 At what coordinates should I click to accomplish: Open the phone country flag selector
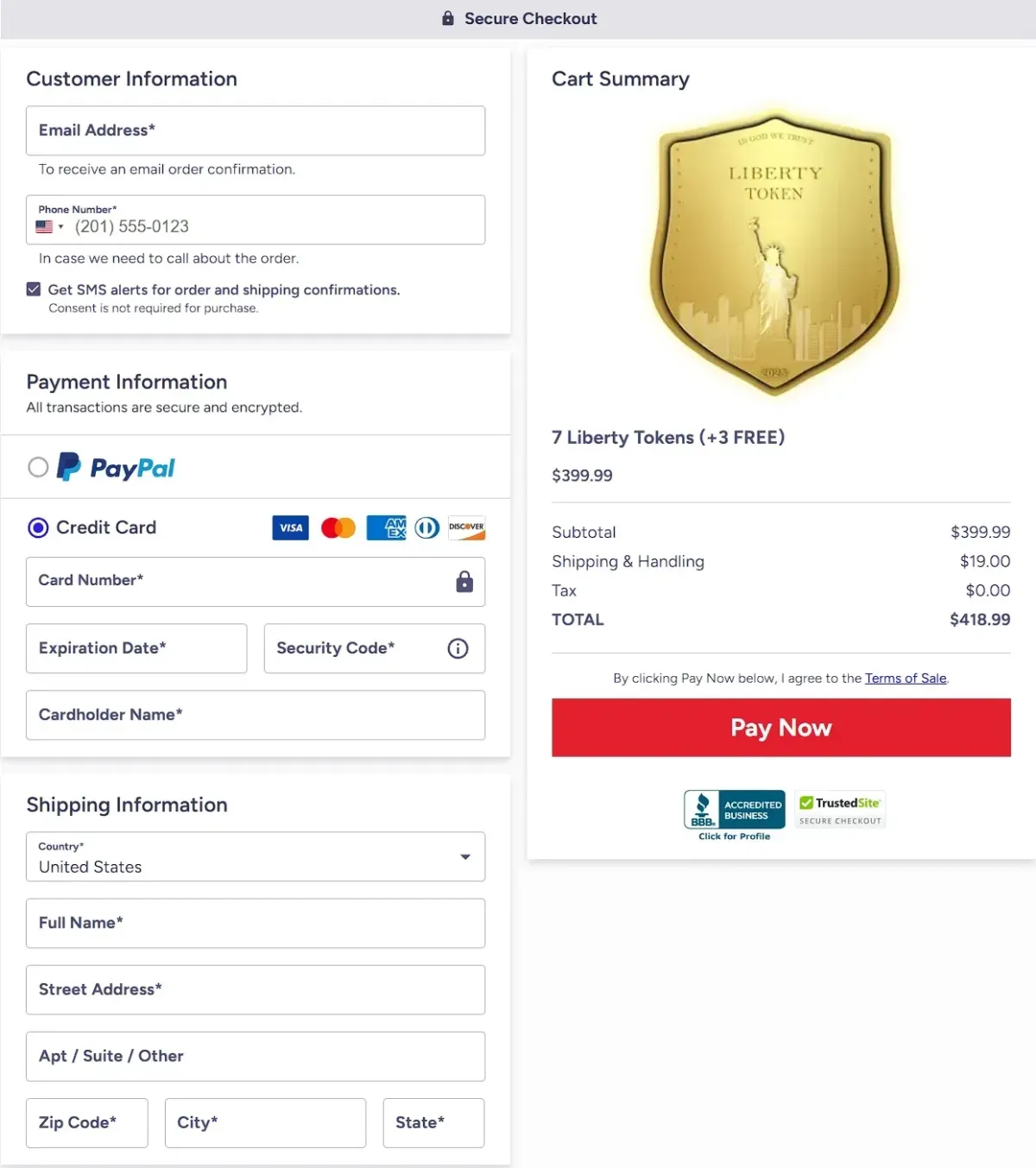(x=50, y=226)
